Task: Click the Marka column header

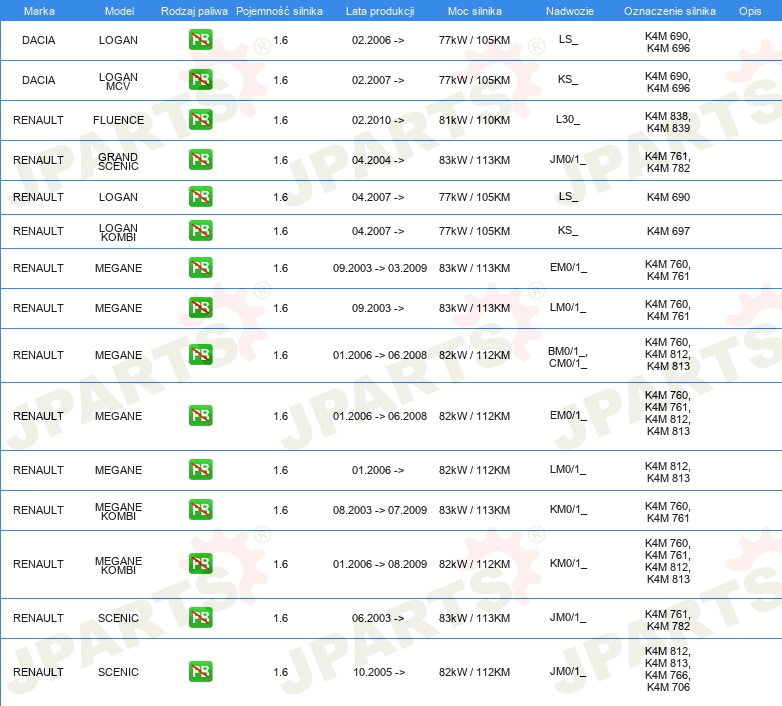Action: pos(39,11)
